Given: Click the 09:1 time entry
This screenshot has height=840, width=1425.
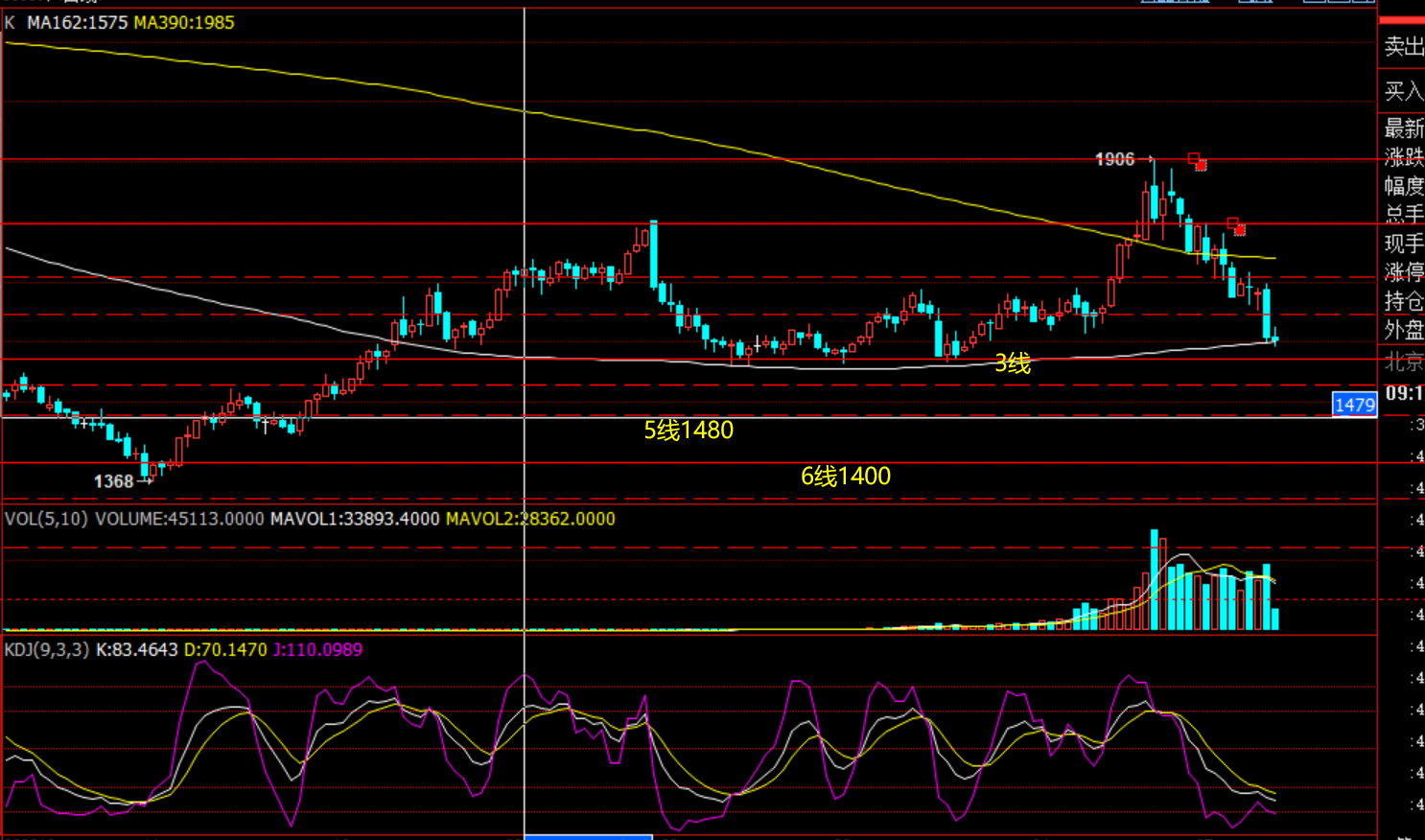Looking at the screenshot, I should (x=1404, y=393).
